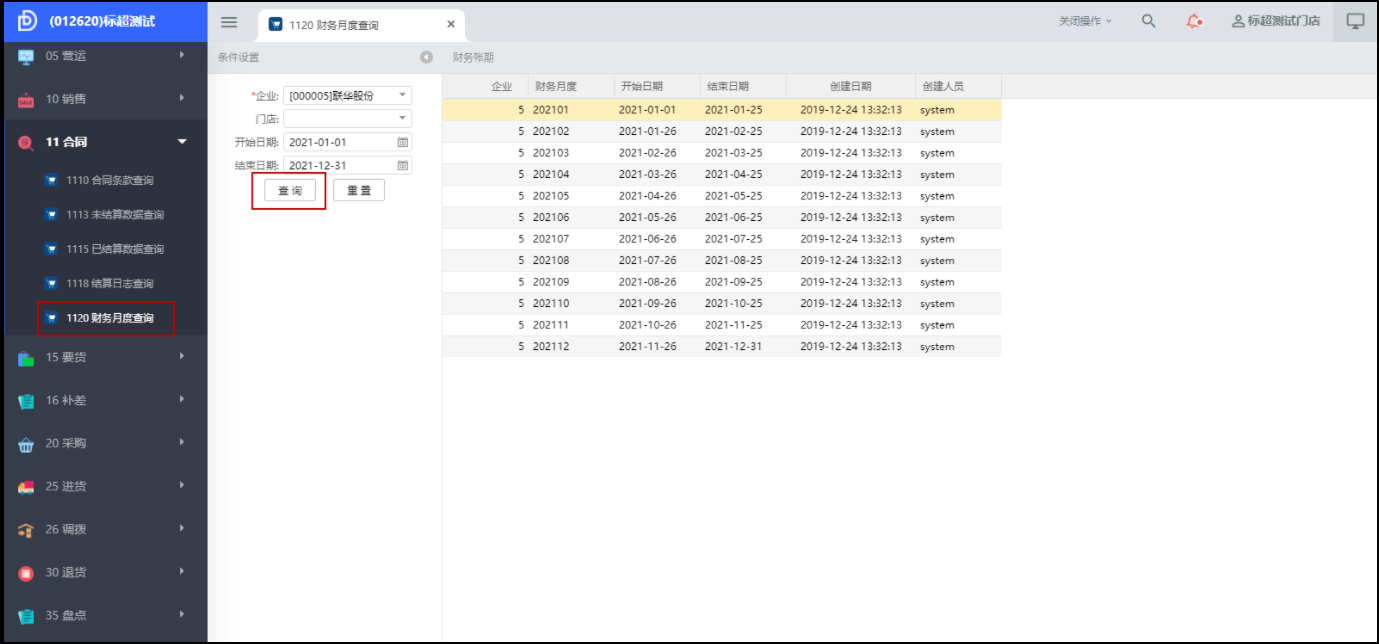Image resolution: width=1379 pixels, height=644 pixels.
Task: Open calendar picker for 结束日期
Action: coord(403,165)
